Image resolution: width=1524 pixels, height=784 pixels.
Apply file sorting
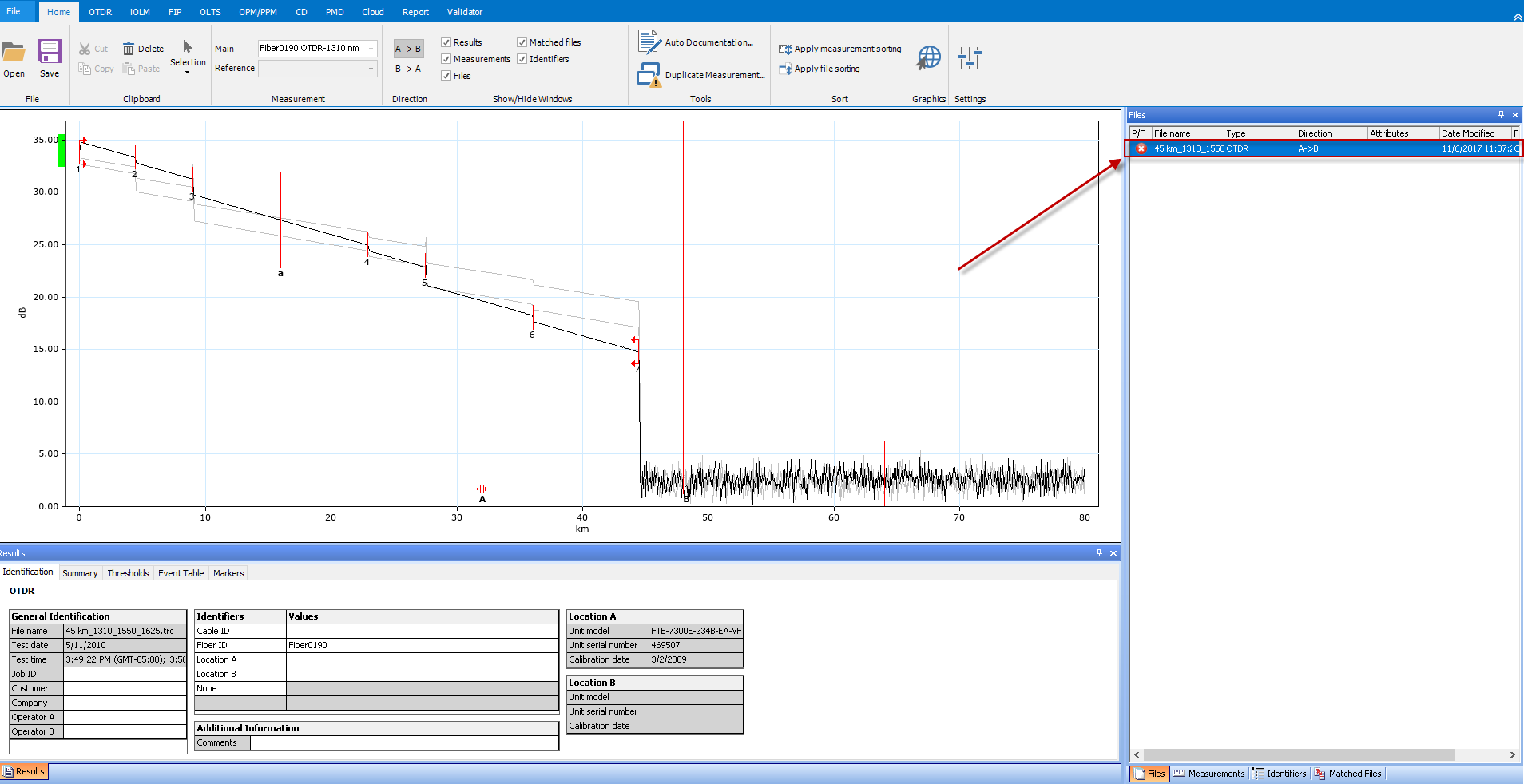pos(820,69)
